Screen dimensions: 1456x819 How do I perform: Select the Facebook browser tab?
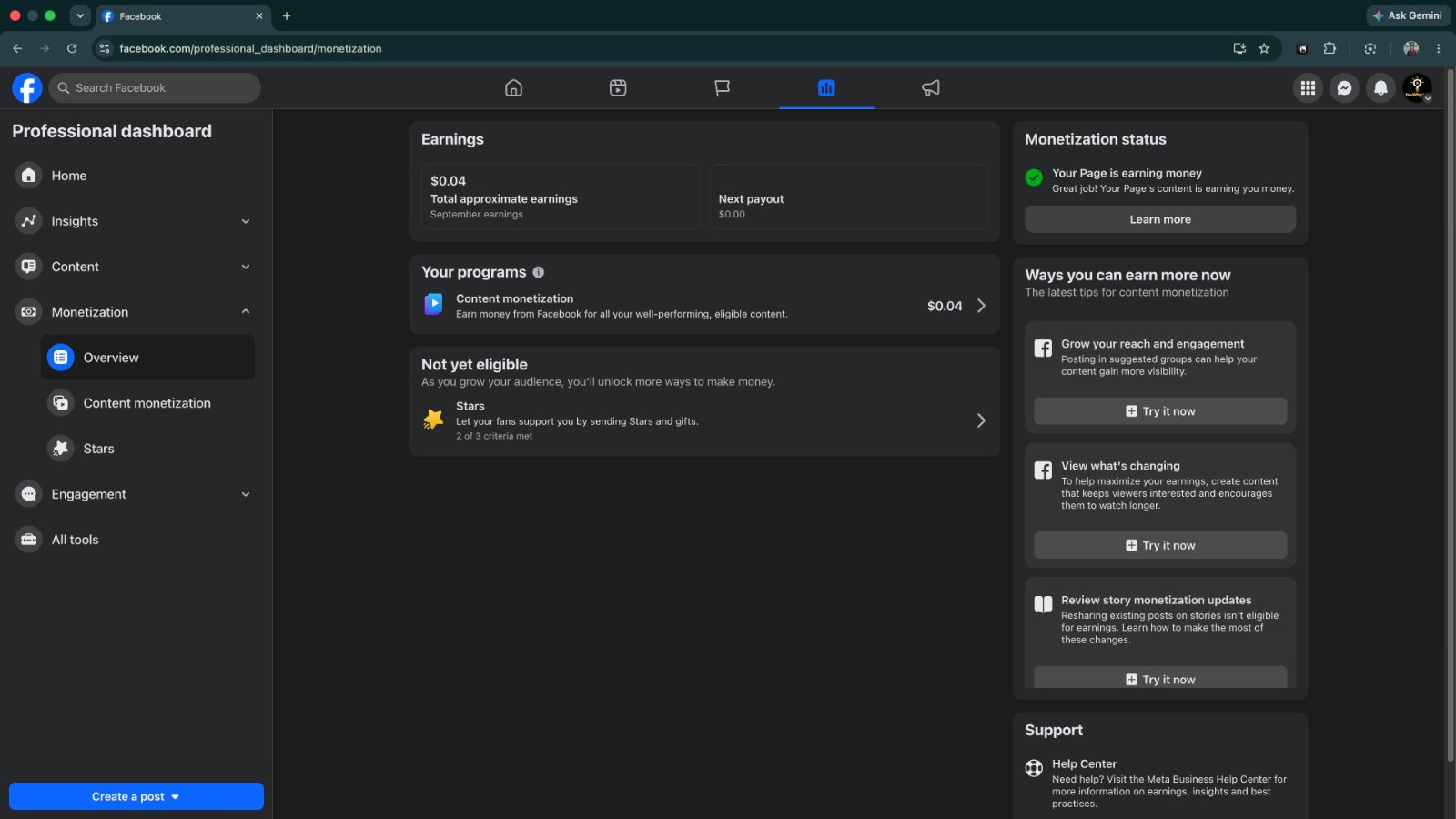(x=182, y=16)
